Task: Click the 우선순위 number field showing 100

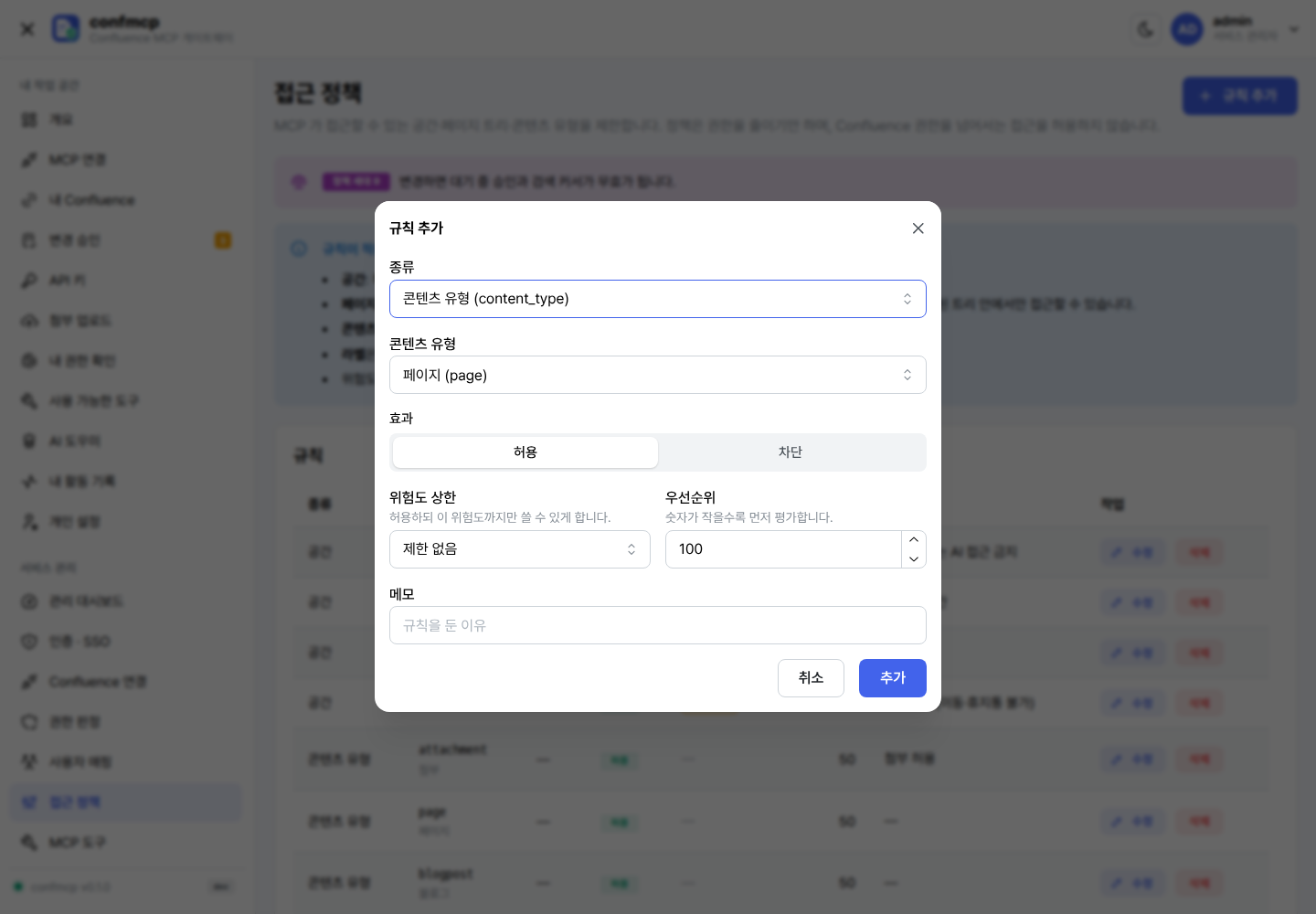Action: pyautogui.click(x=783, y=549)
